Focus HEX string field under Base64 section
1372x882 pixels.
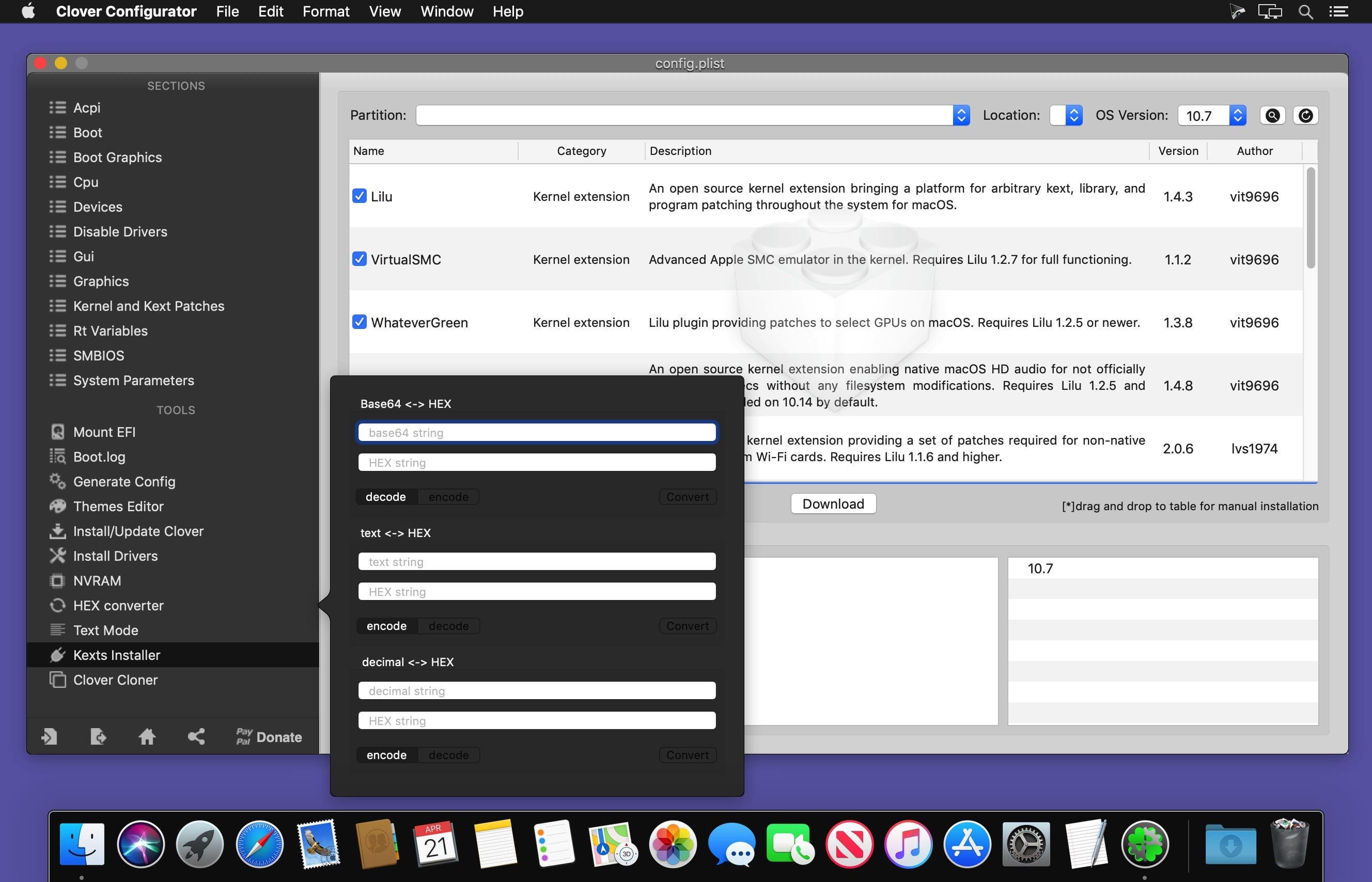click(537, 463)
